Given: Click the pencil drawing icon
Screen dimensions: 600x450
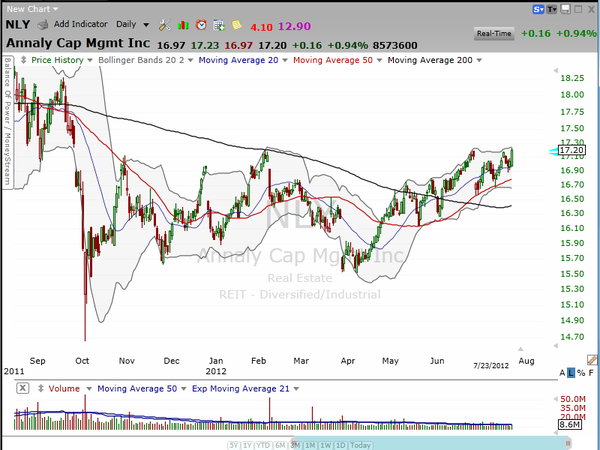Looking at the screenshot, I should coord(592,360).
